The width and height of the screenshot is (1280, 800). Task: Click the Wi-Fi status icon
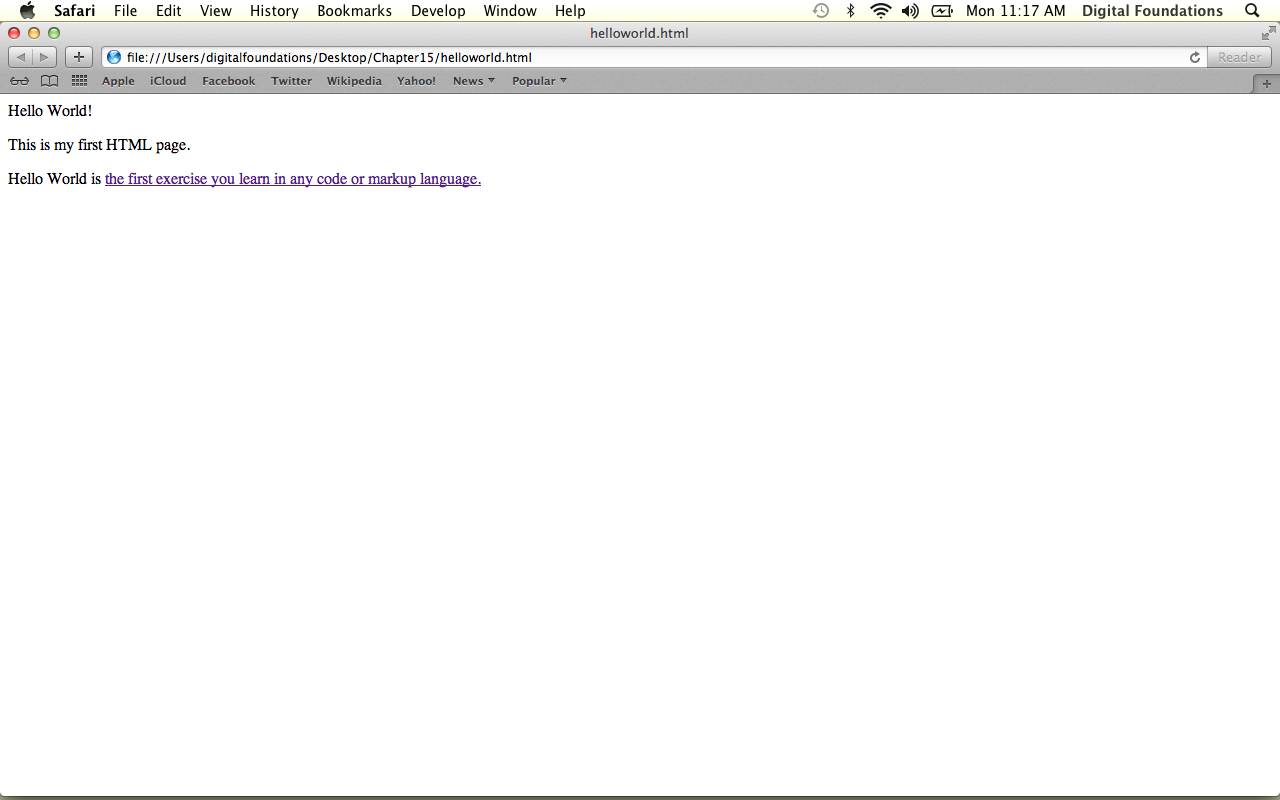point(880,11)
